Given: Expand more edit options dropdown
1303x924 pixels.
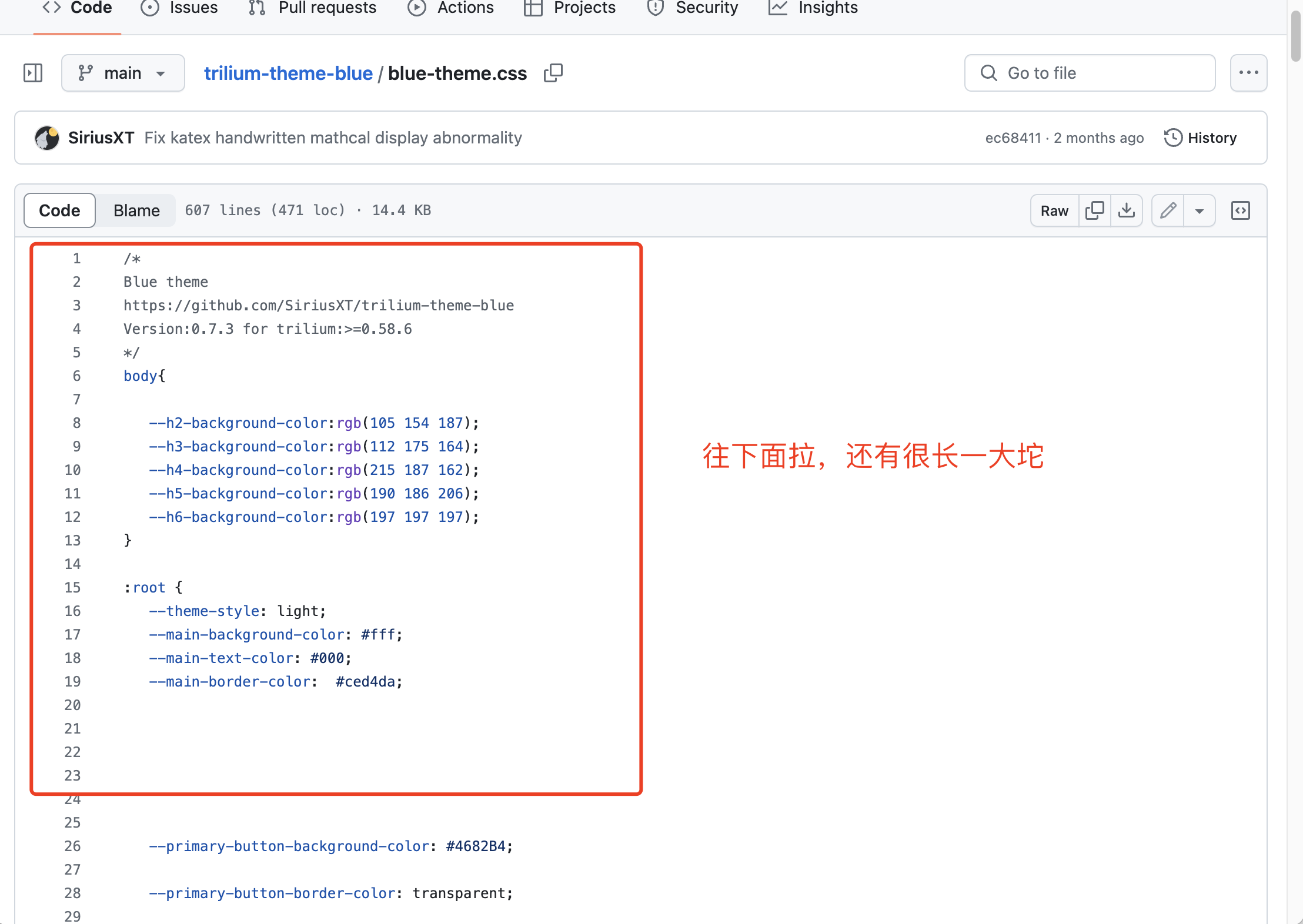Looking at the screenshot, I should tap(1200, 210).
